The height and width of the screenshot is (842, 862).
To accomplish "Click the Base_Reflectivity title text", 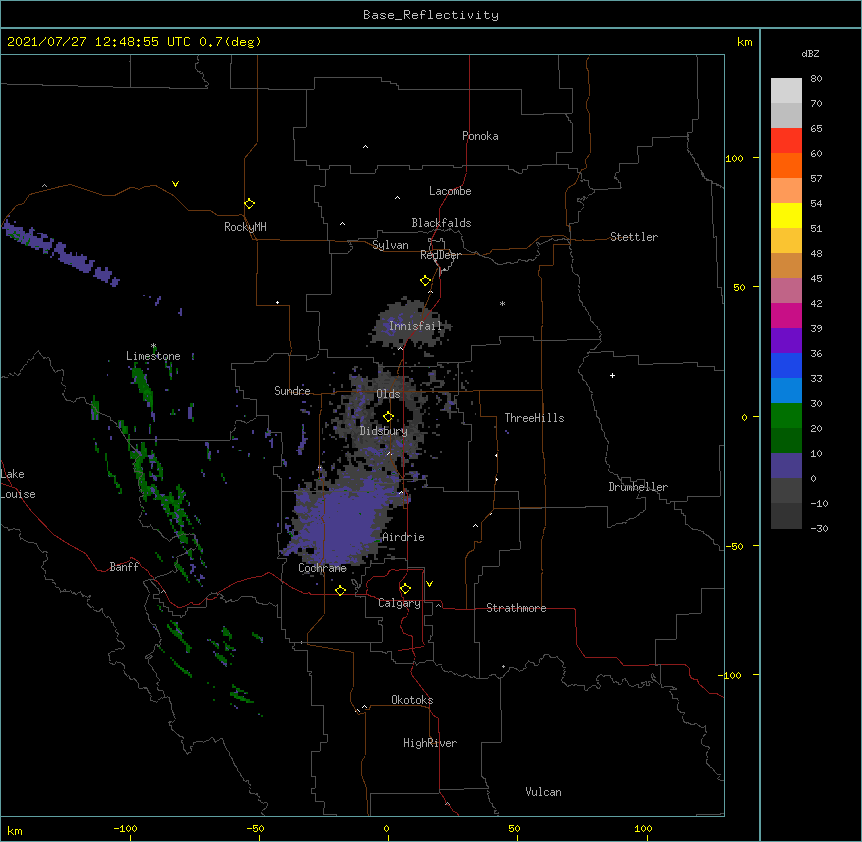I will pyautogui.click(x=431, y=15).
